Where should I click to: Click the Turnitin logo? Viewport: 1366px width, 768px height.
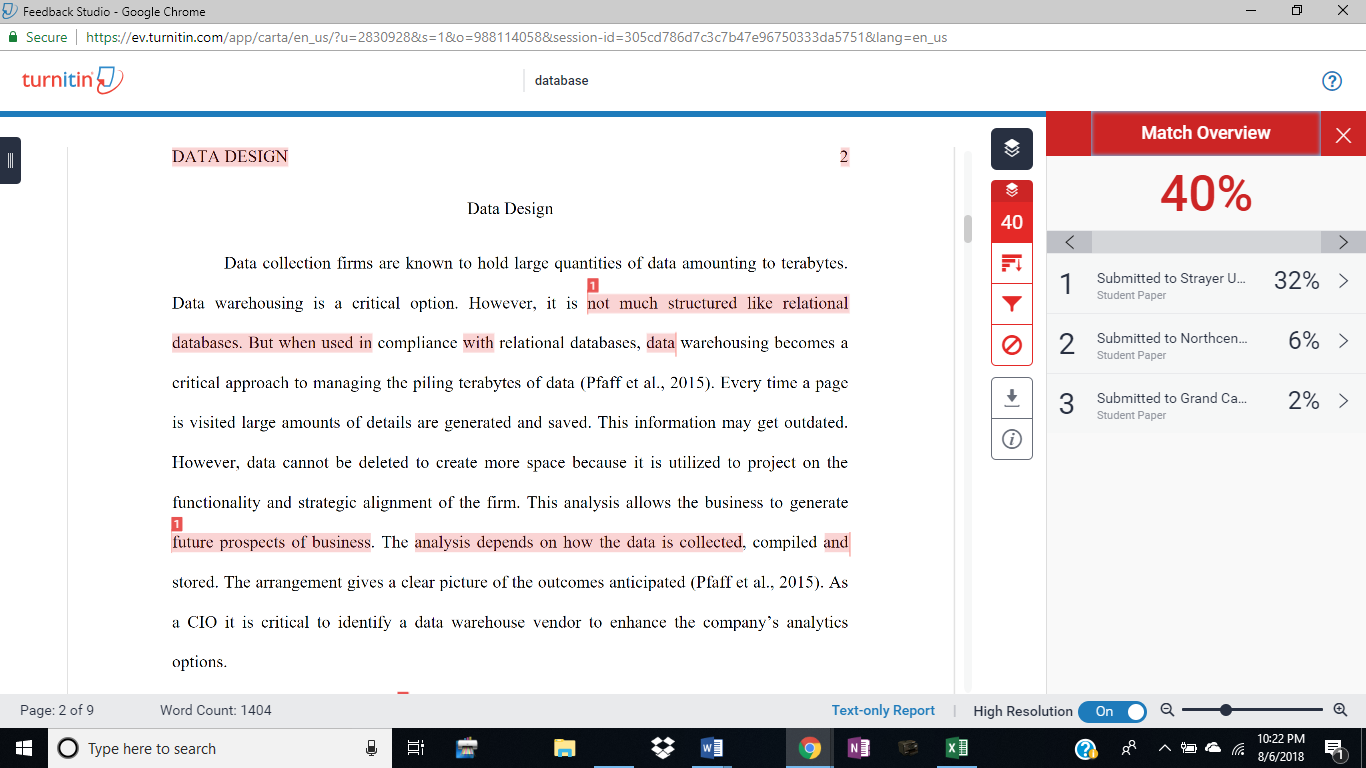(x=72, y=80)
